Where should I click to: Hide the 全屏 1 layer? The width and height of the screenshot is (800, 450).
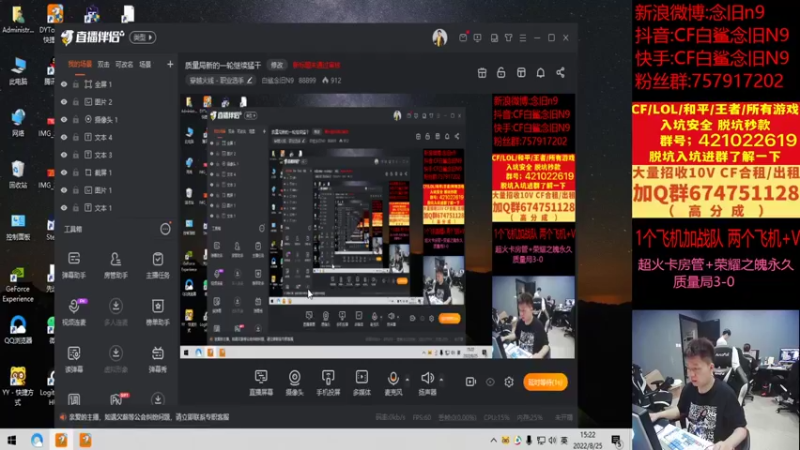[64, 84]
